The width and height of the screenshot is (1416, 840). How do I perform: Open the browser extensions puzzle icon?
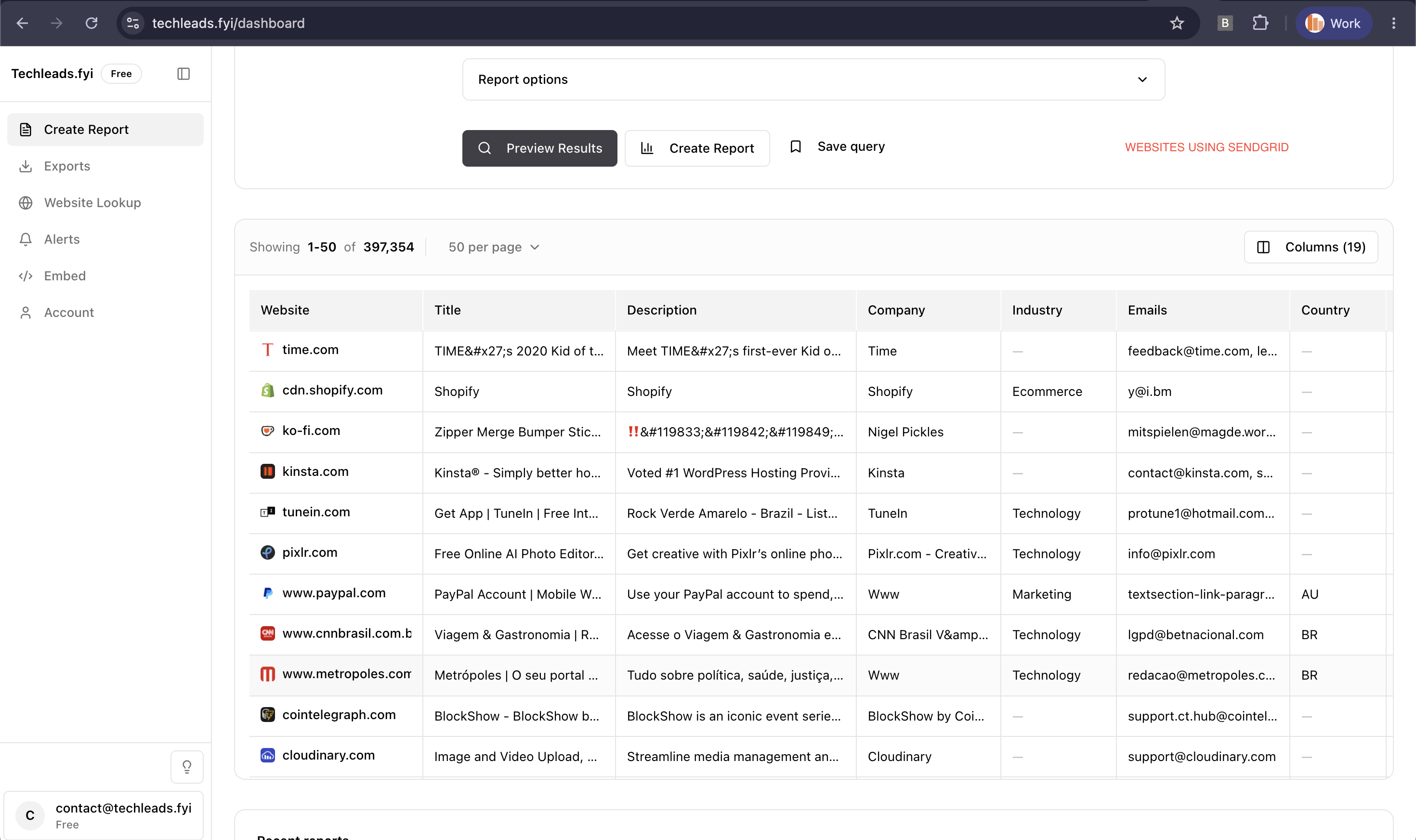tap(1260, 23)
